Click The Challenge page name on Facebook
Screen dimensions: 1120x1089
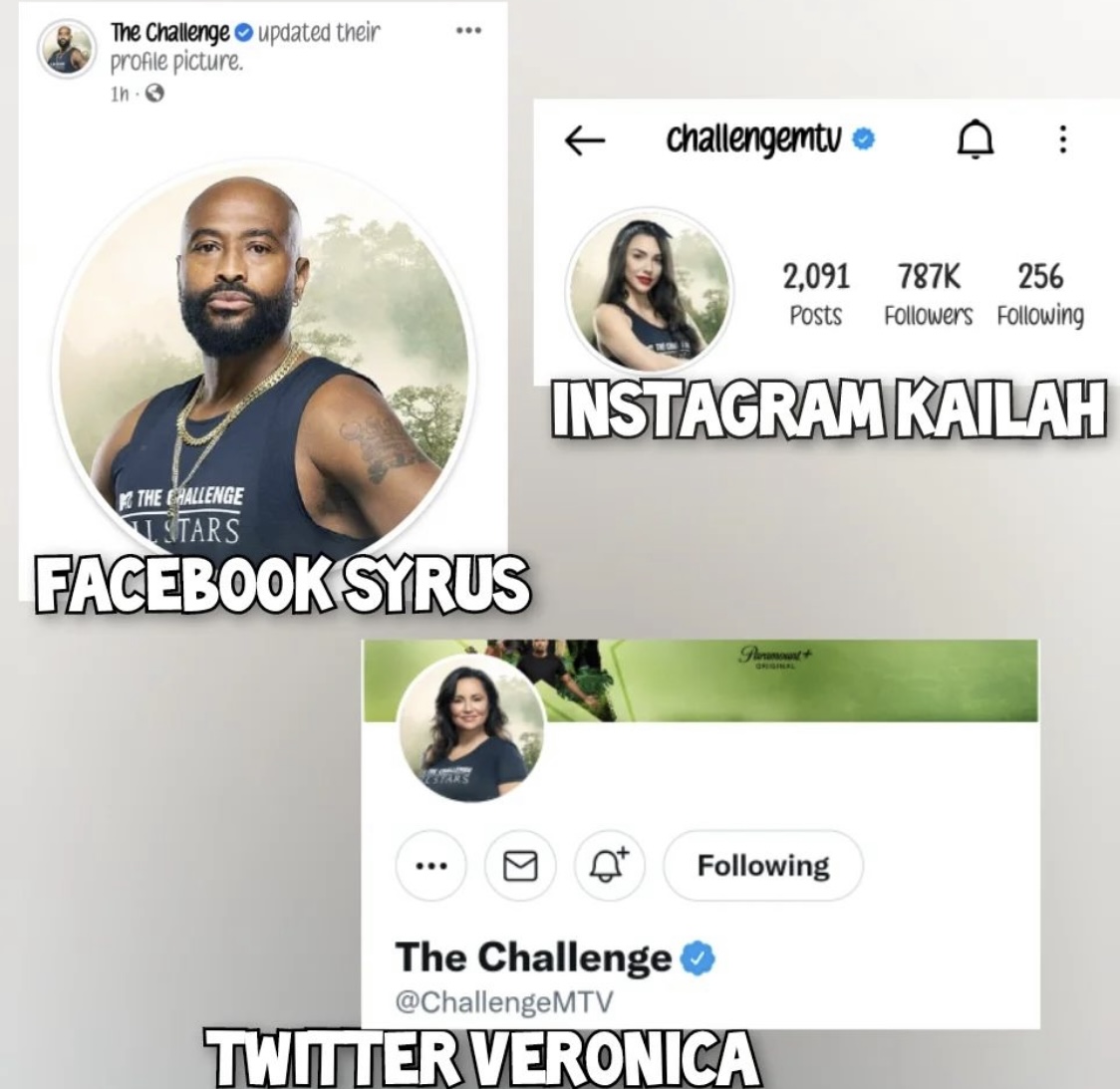coord(170,33)
